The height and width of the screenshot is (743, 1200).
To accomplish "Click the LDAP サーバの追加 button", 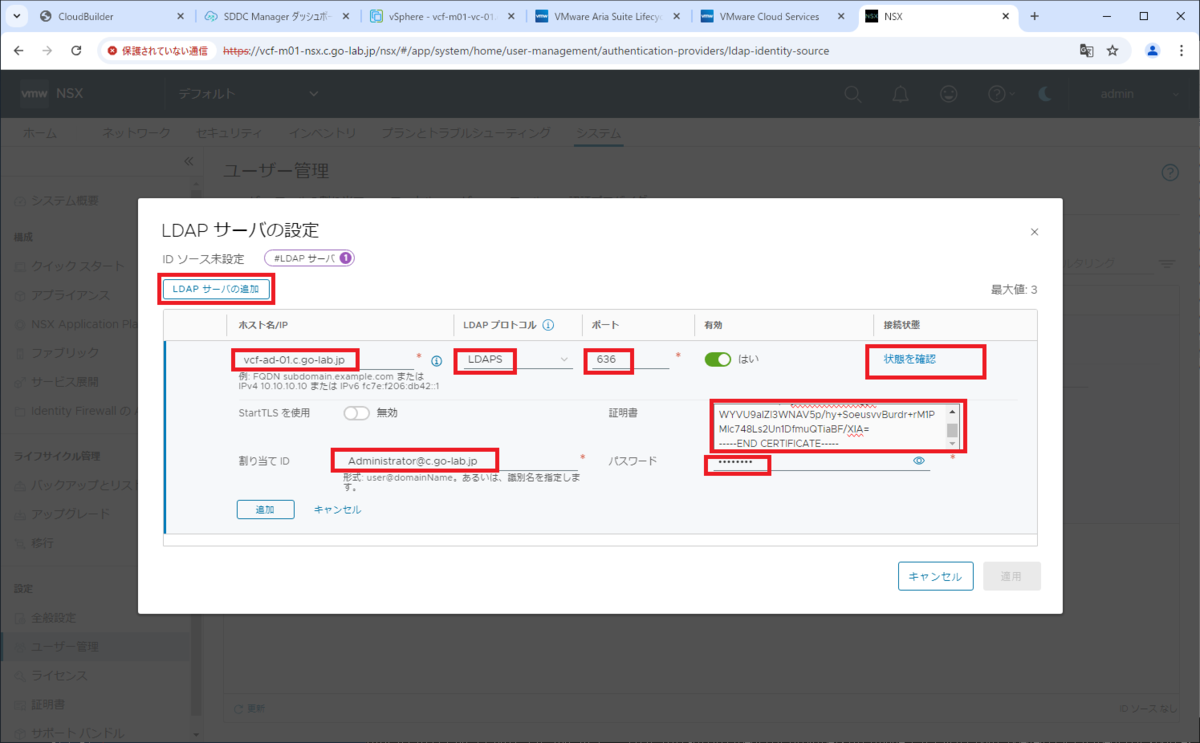I will point(216,289).
